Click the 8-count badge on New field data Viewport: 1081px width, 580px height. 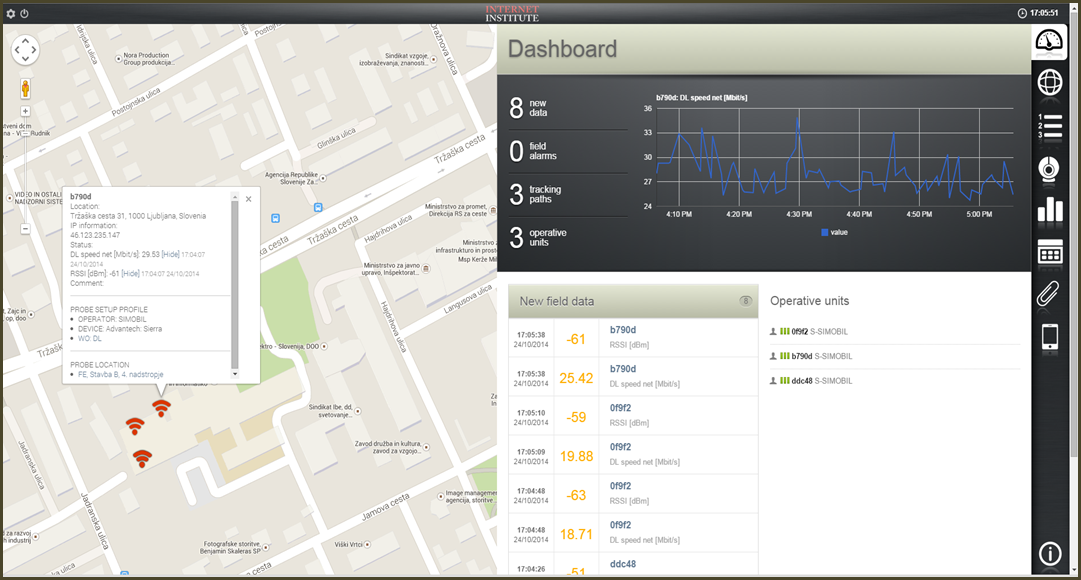click(x=746, y=301)
